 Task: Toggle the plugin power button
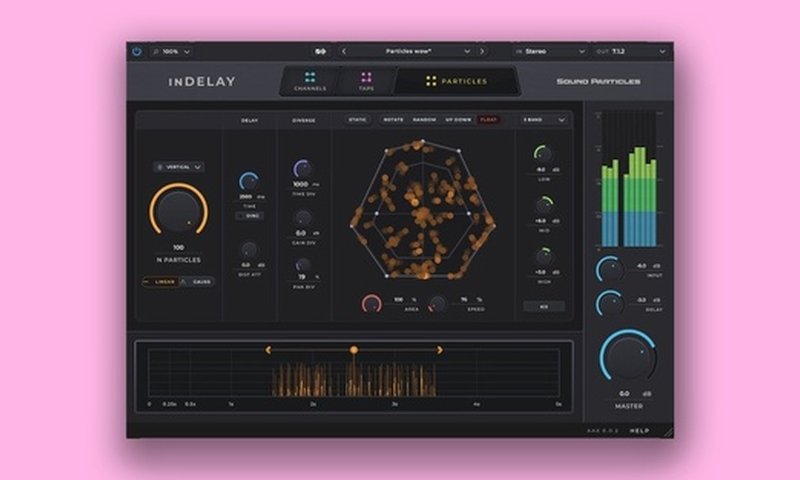pos(137,51)
